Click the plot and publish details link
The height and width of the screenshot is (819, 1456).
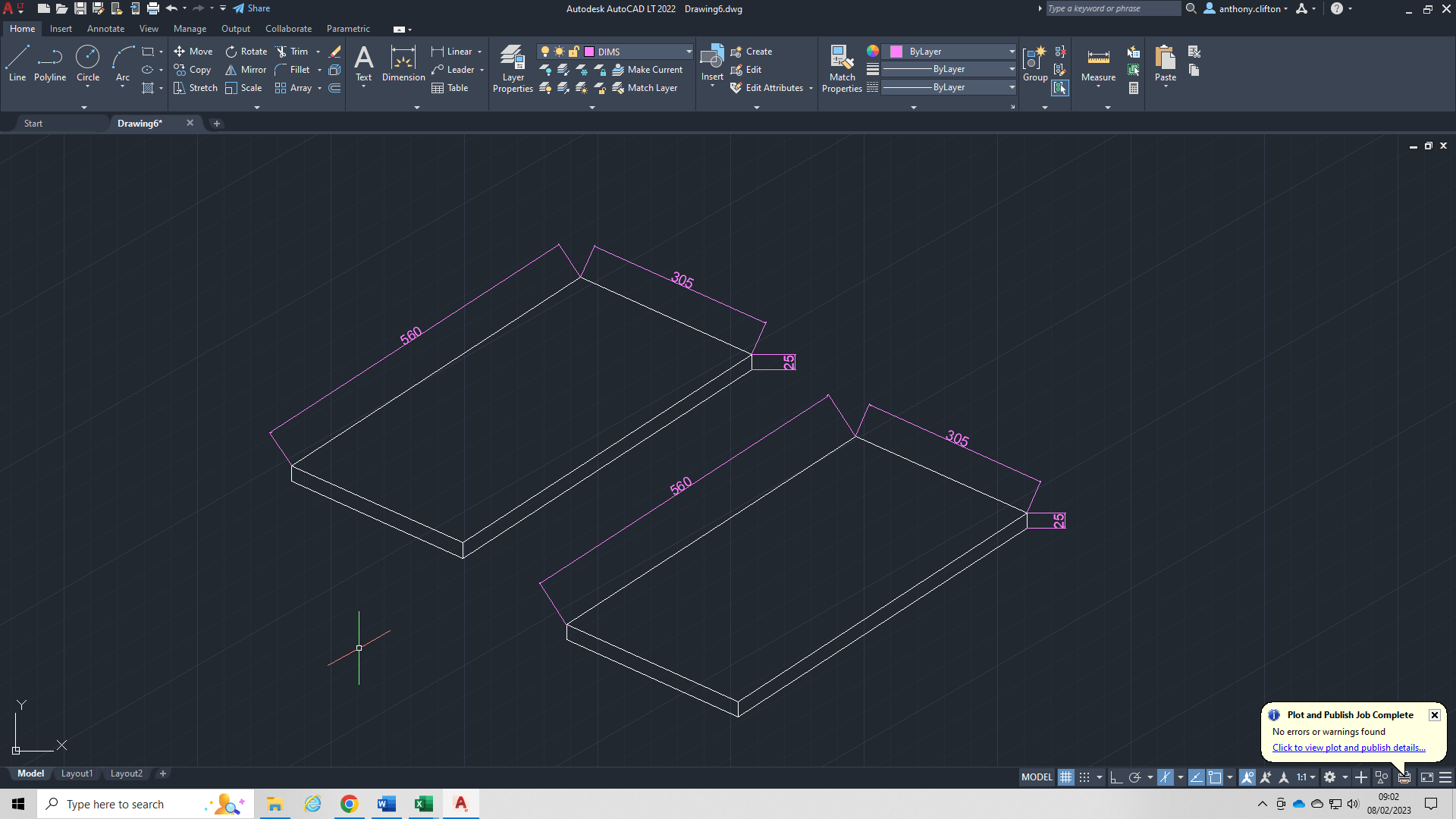pyautogui.click(x=1348, y=748)
